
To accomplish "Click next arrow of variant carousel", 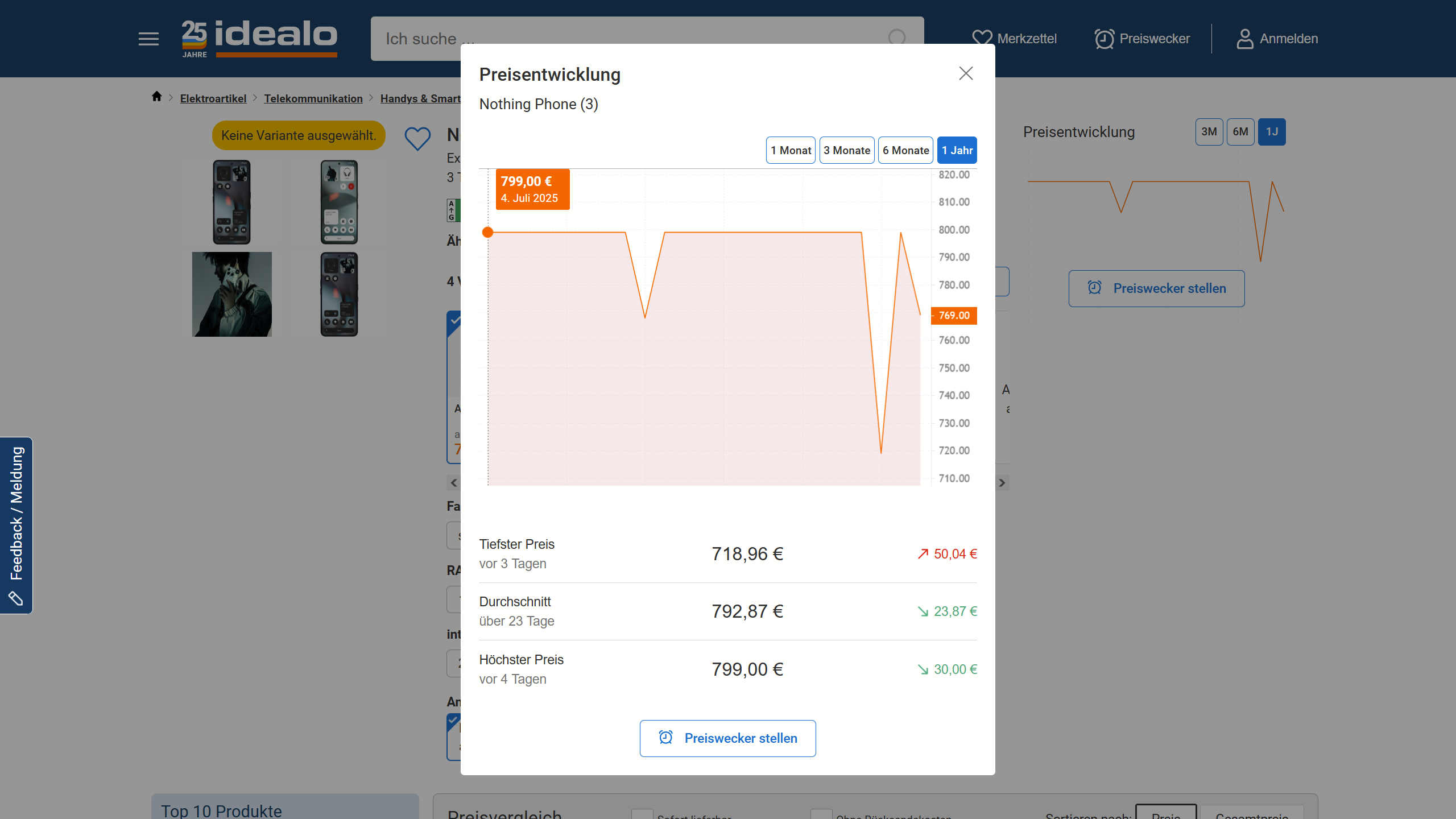I will [x=1002, y=483].
